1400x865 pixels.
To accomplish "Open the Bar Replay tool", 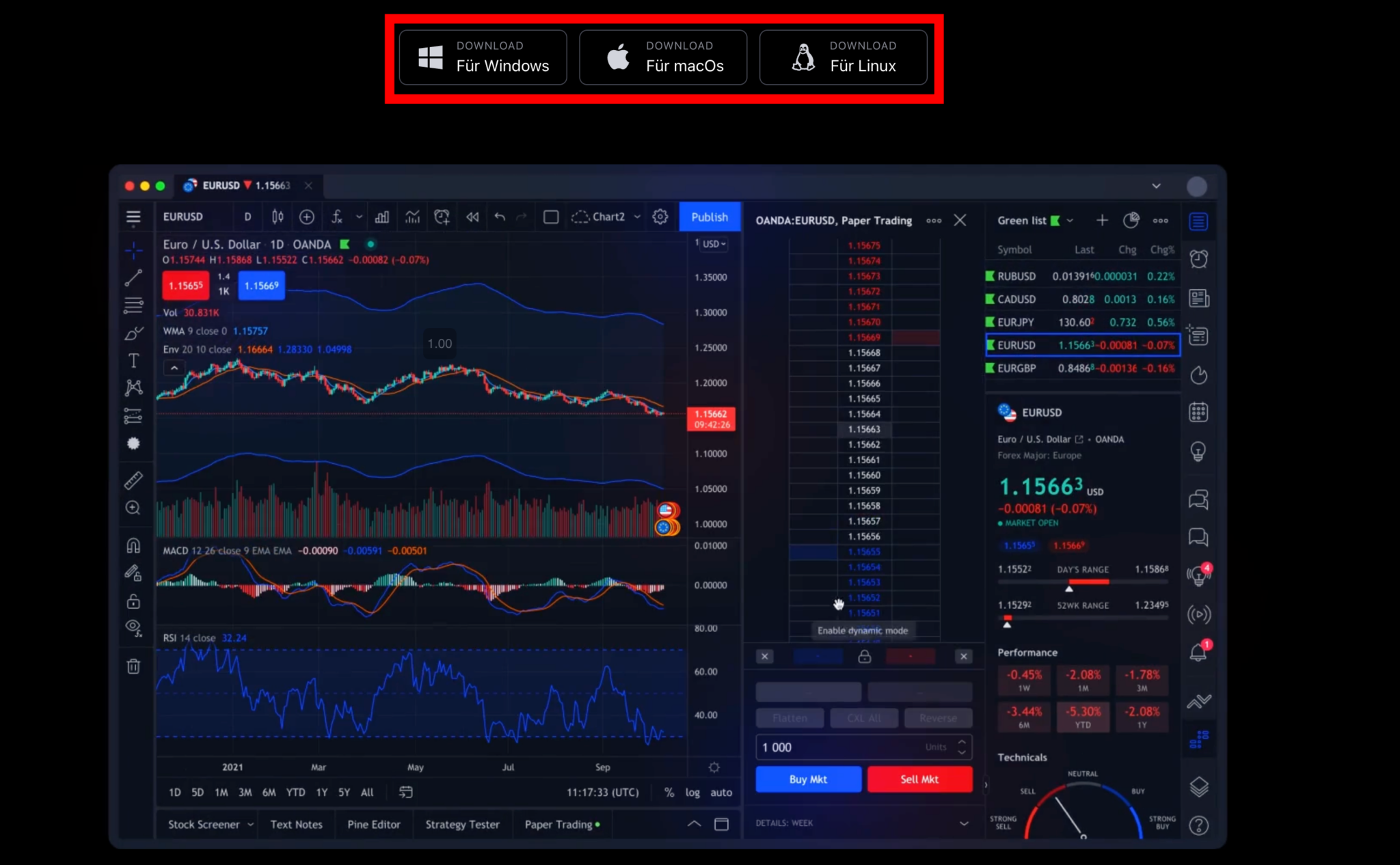I will coord(472,217).
